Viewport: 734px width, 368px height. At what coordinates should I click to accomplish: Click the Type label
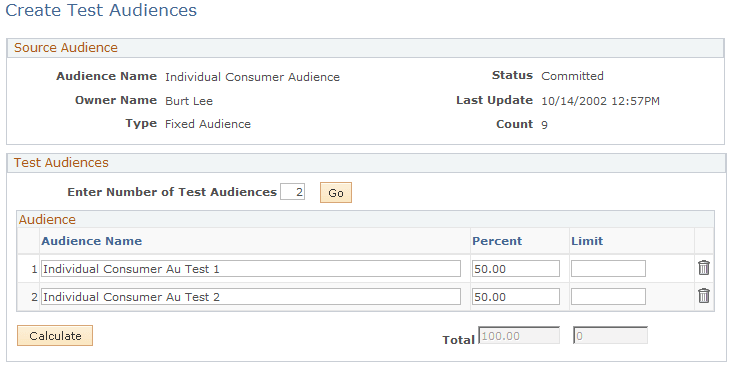pos(141,124)
